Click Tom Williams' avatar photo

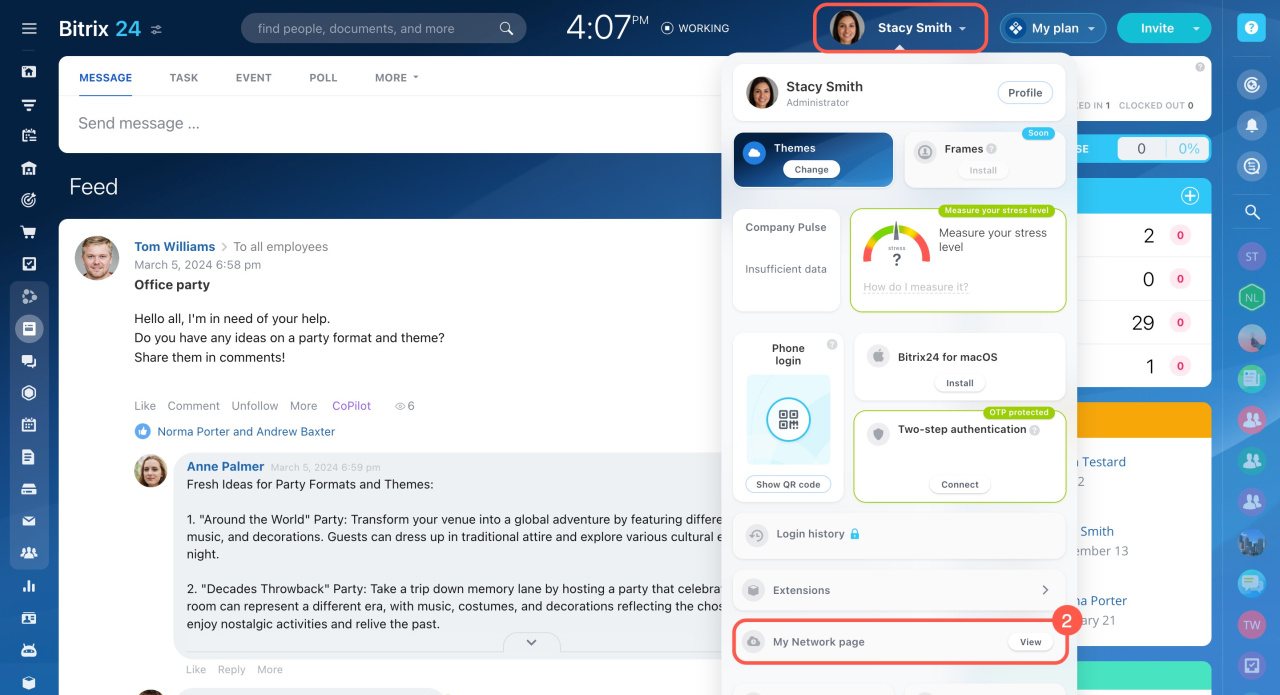[x=97, y=258]
